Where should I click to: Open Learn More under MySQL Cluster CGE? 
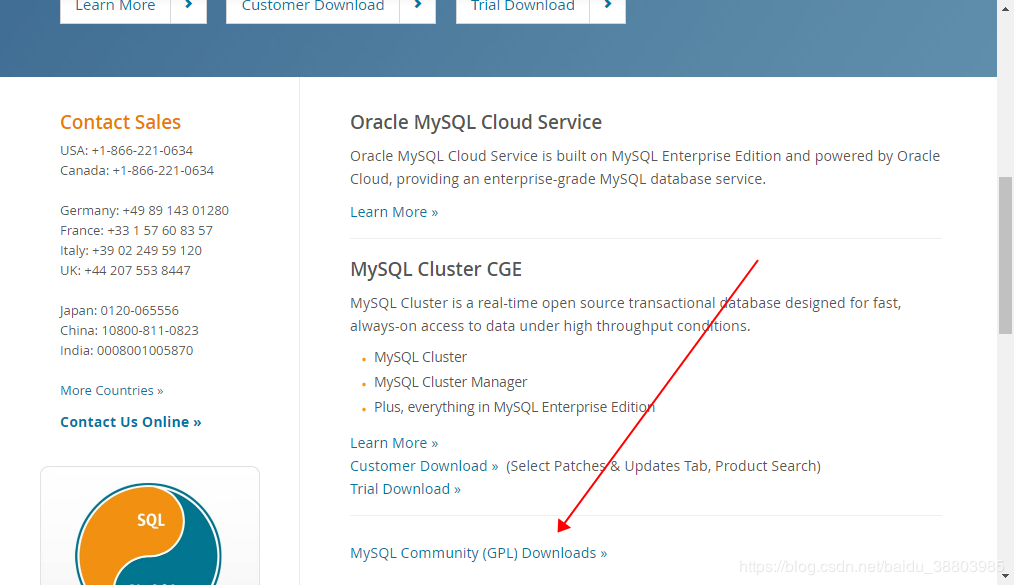tap(394, 443)
